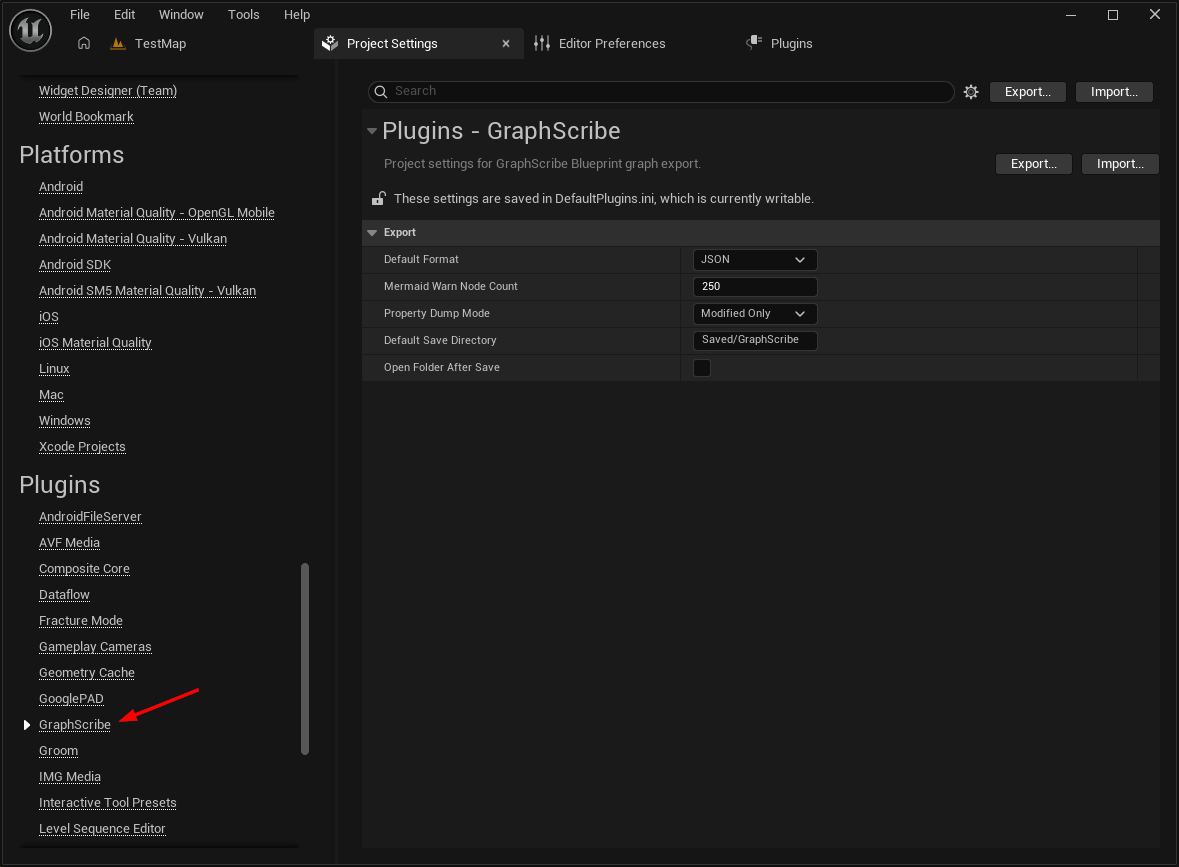Viewport: 1179px width, 867px height.
Task: Close the Project Settings tab
Action: [506, 44]
